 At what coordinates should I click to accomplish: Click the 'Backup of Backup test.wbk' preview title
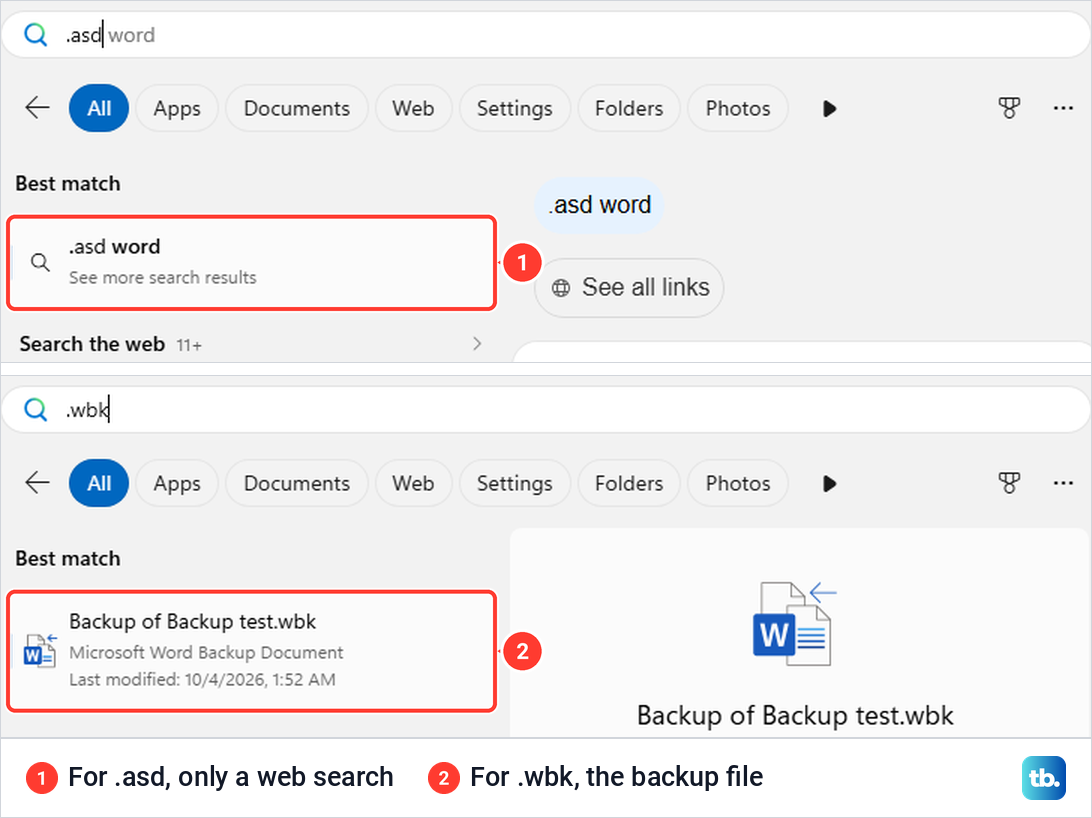pos(795,716)
